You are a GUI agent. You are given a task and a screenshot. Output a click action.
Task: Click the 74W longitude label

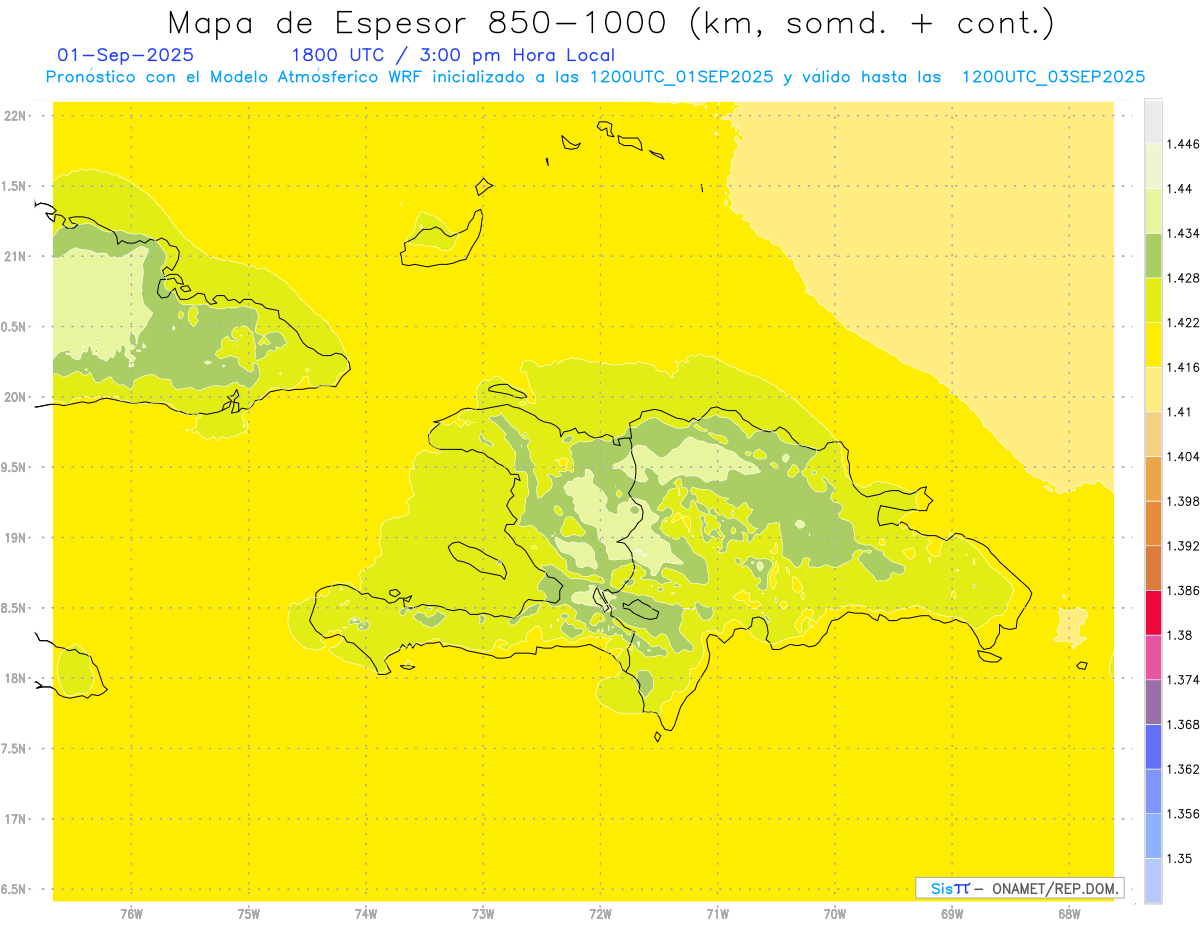pyautogui.click(x=366, y=913)
